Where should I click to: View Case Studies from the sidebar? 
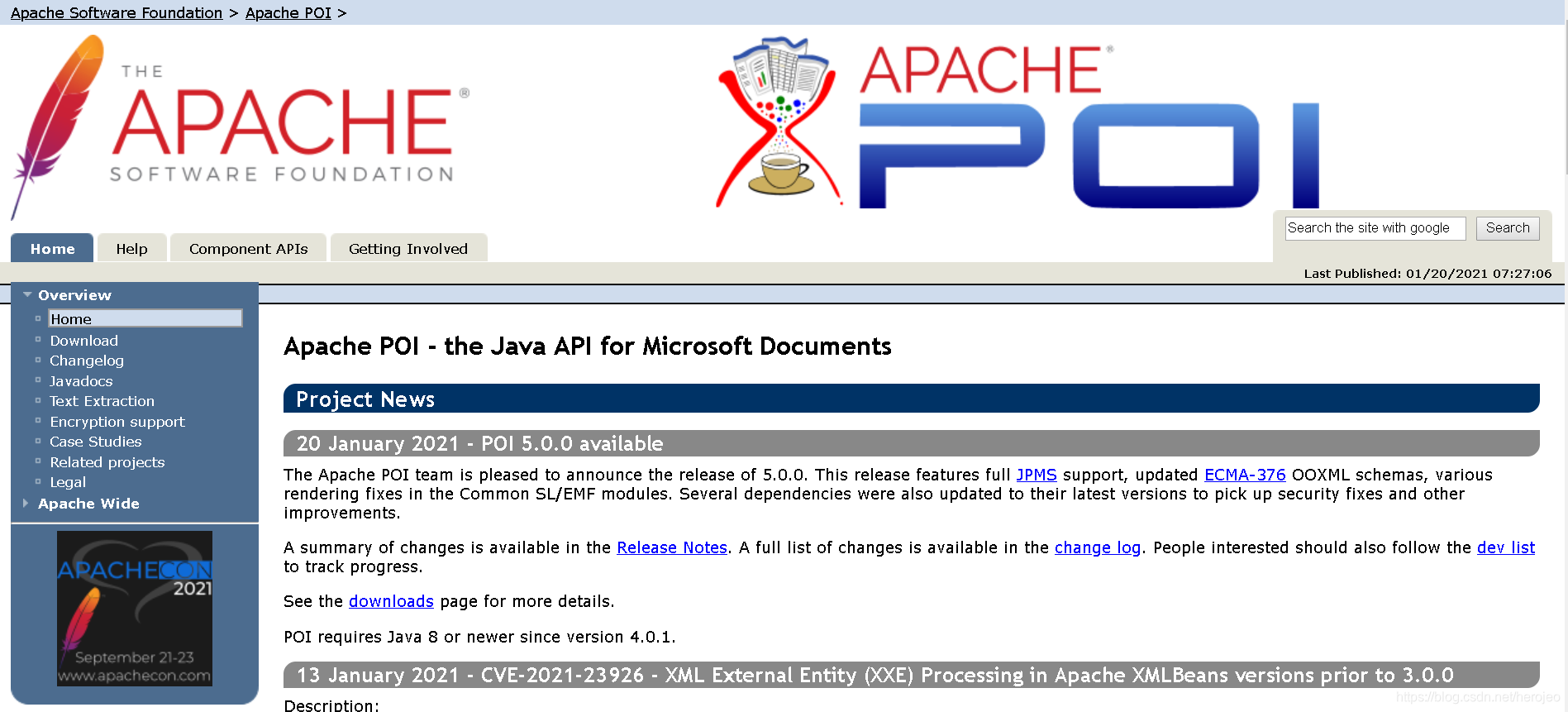[x=96, y=442]
